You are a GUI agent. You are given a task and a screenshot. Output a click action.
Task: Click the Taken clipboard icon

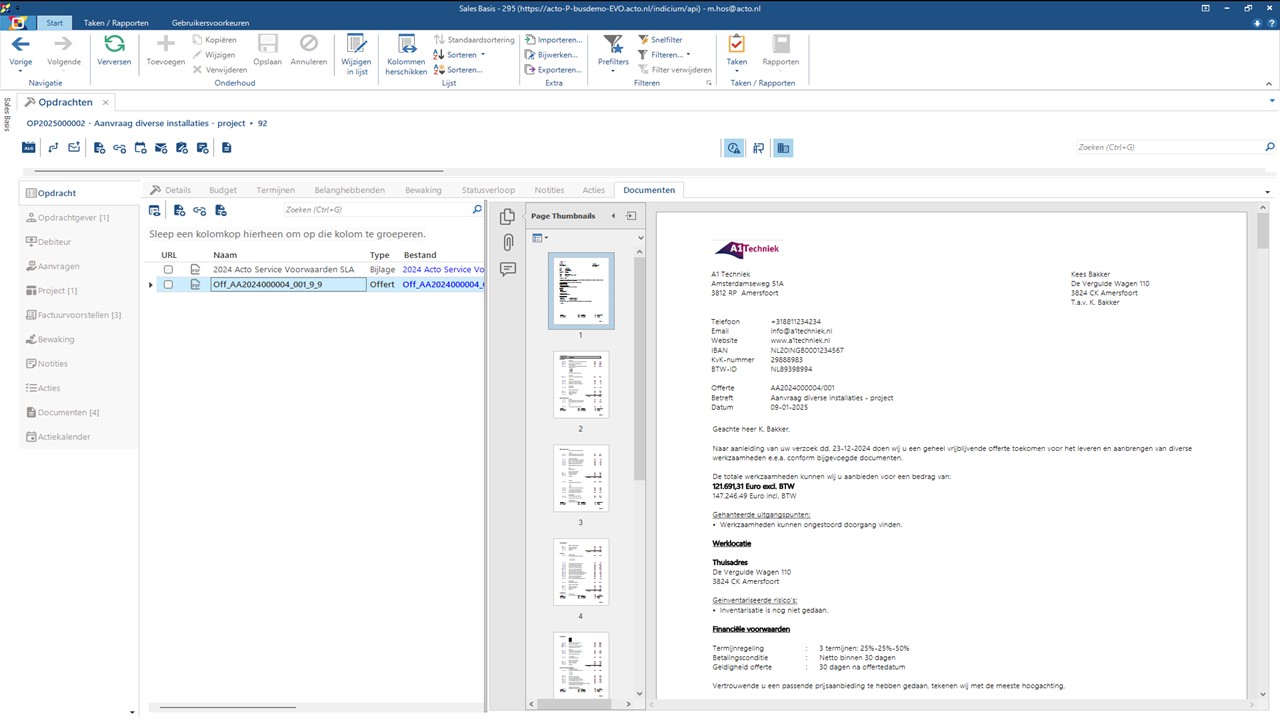(736, 44)
